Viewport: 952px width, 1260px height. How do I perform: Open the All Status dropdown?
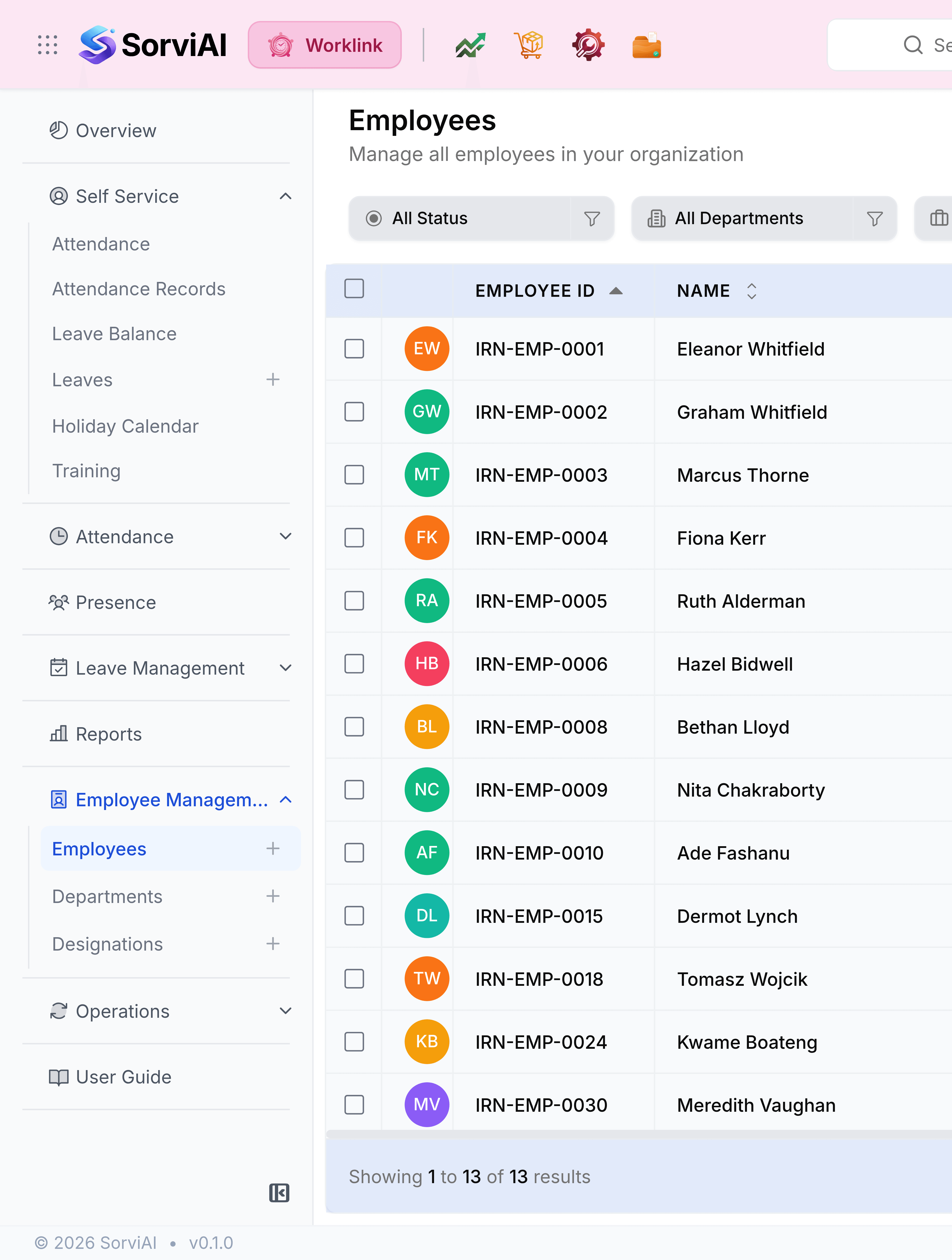[481, 218]
